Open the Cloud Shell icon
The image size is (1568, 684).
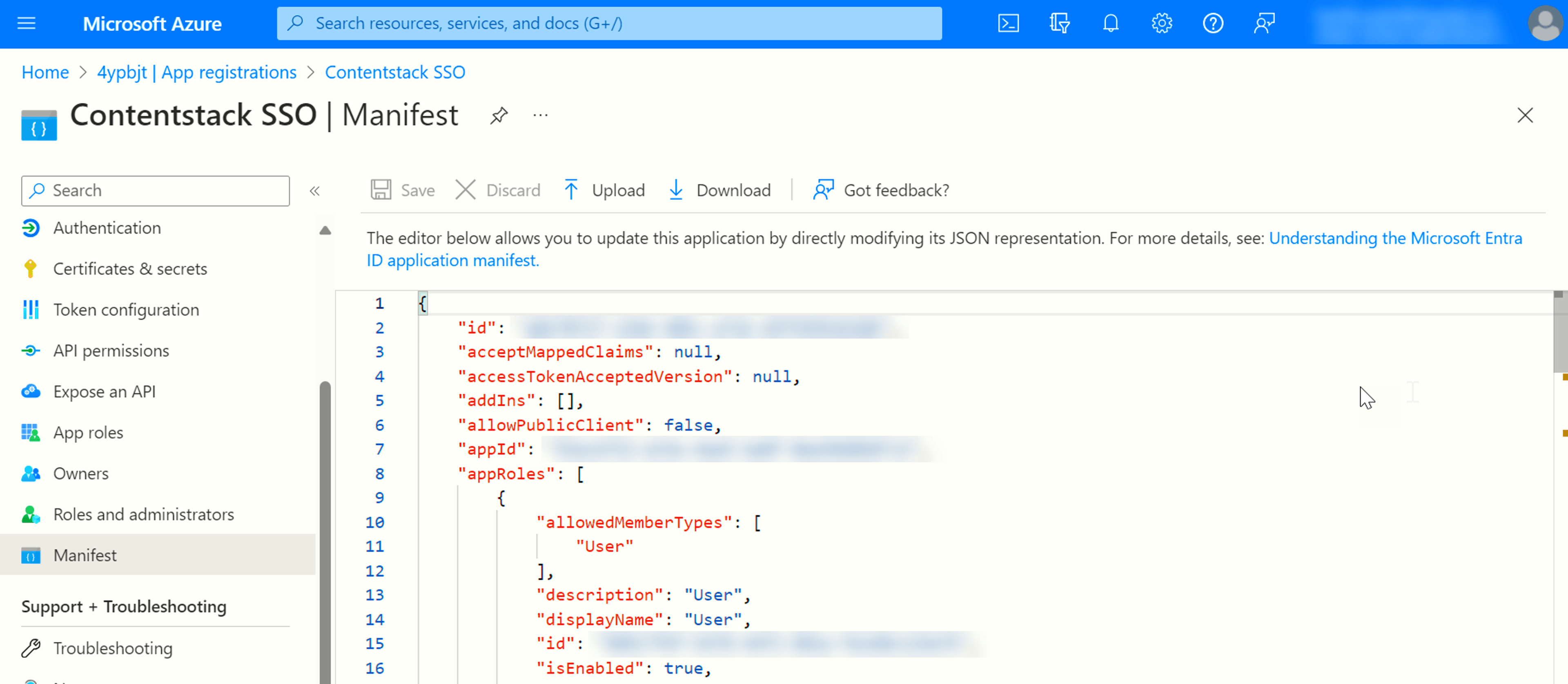click(x=1008, y=23)
